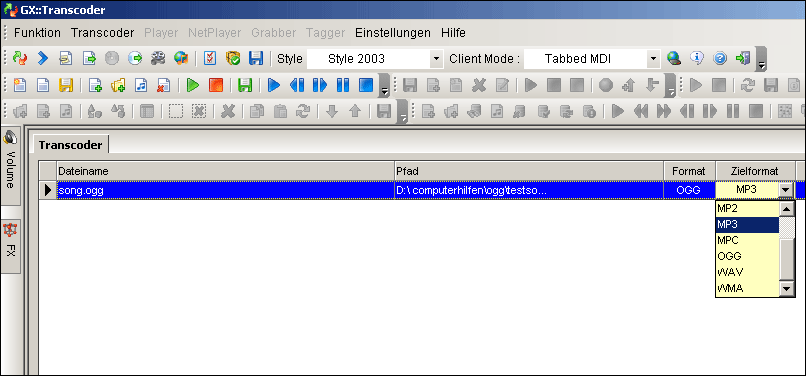Open the Transcoder menu in menu bar
The height and width of the screenshot is (376, 806).
(102, 33)
